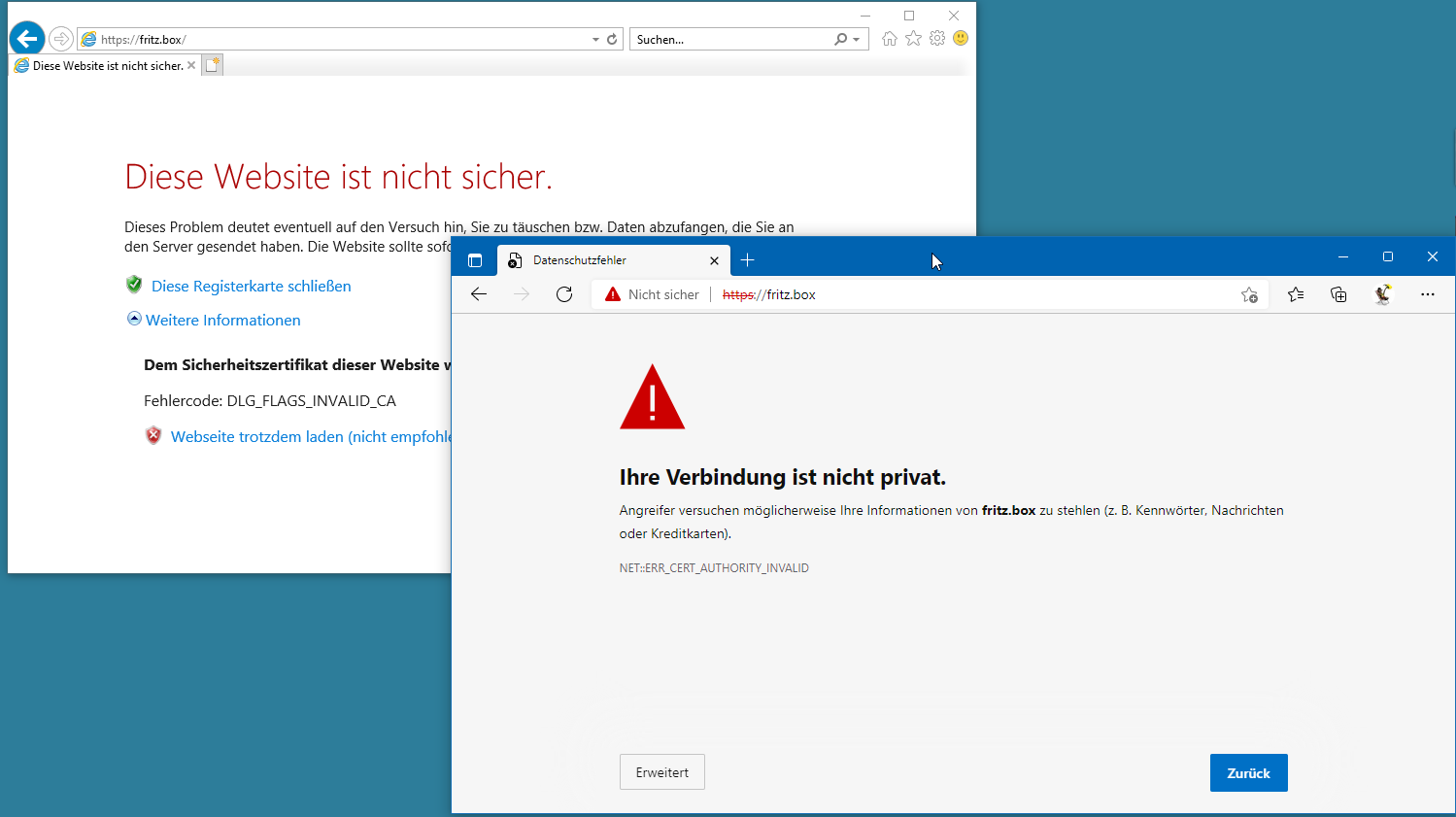Open Edge collections icon

(1338, 294)
